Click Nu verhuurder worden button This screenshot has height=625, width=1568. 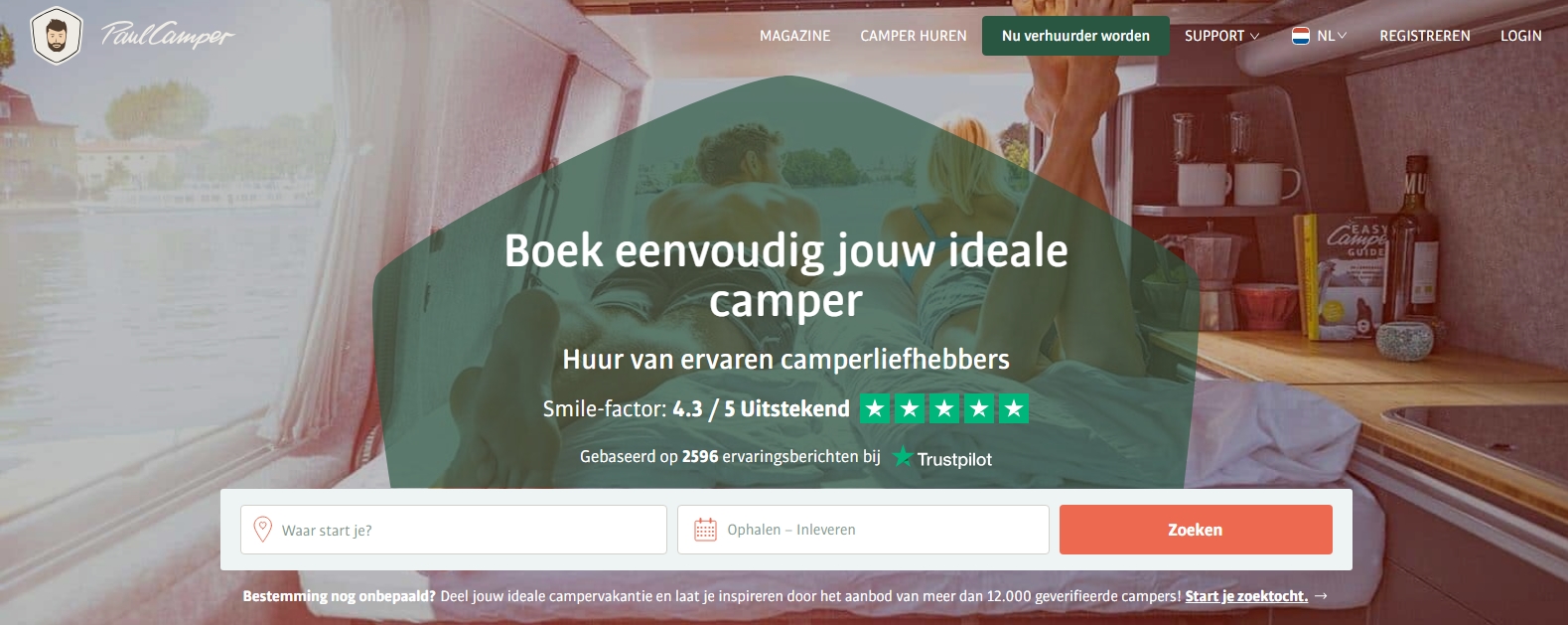(x=1075, y=36)
